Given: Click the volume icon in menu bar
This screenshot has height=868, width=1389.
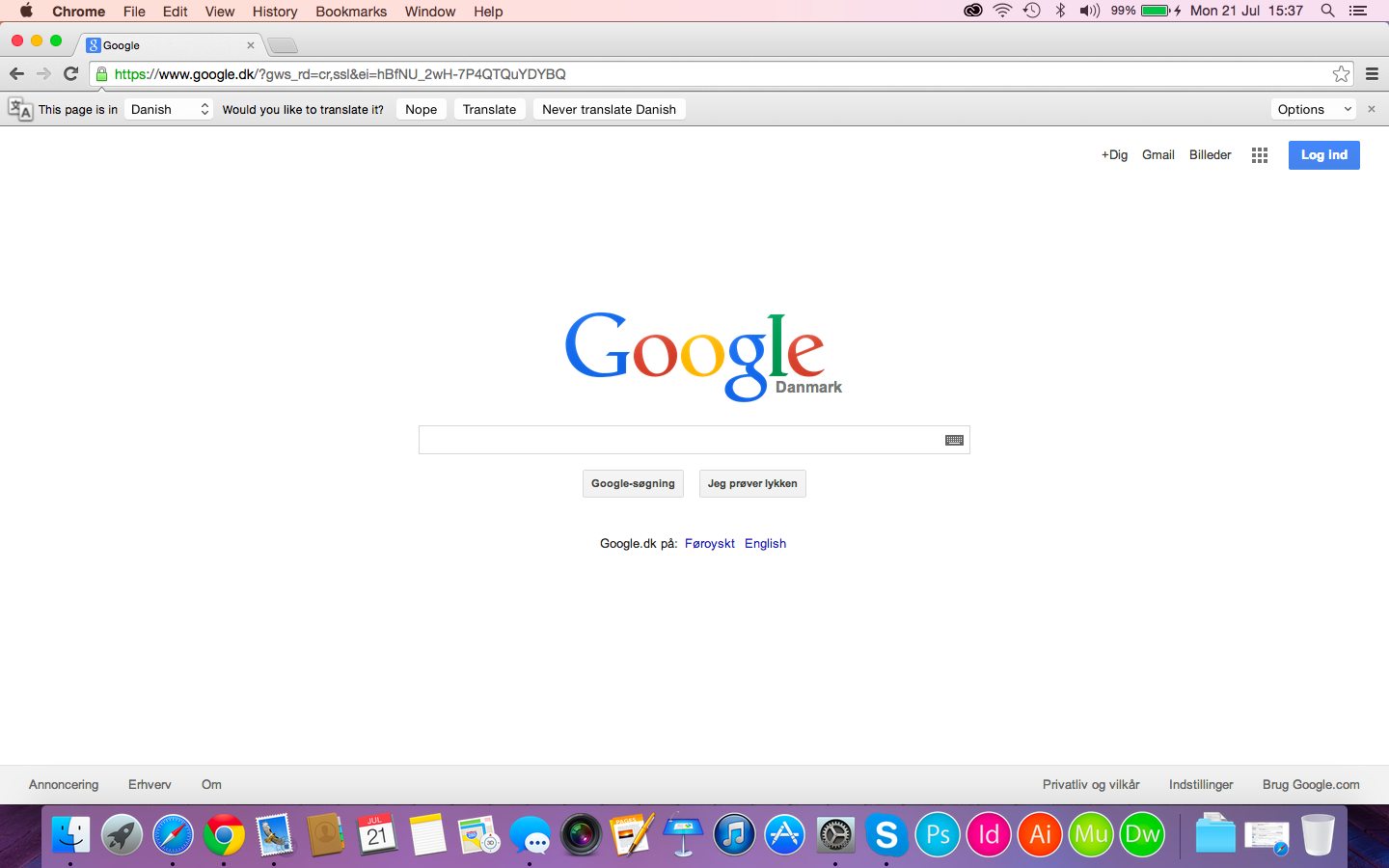Looking at the screenshot, I should coord(1090,11).
